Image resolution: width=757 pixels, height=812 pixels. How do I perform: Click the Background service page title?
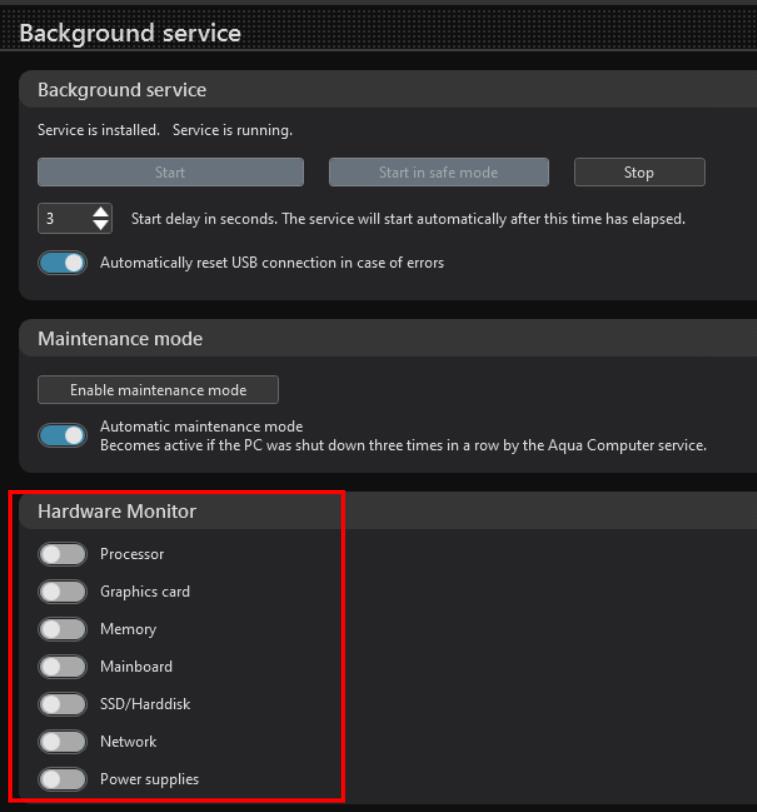[x=130, y=33]
